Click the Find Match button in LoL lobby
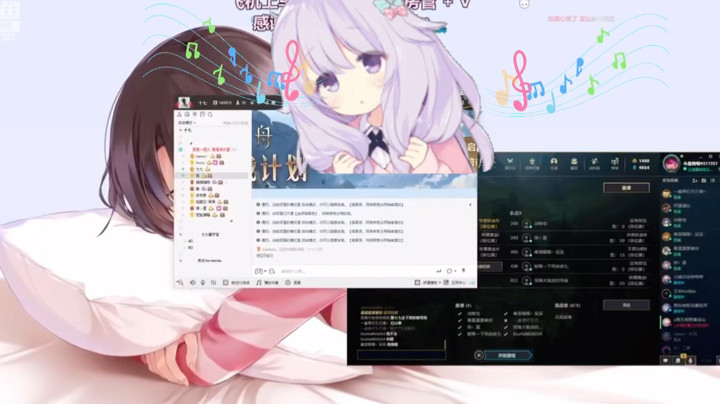This screenshot has width=720, height=404. pyautogui.click(x=508, y=355)
